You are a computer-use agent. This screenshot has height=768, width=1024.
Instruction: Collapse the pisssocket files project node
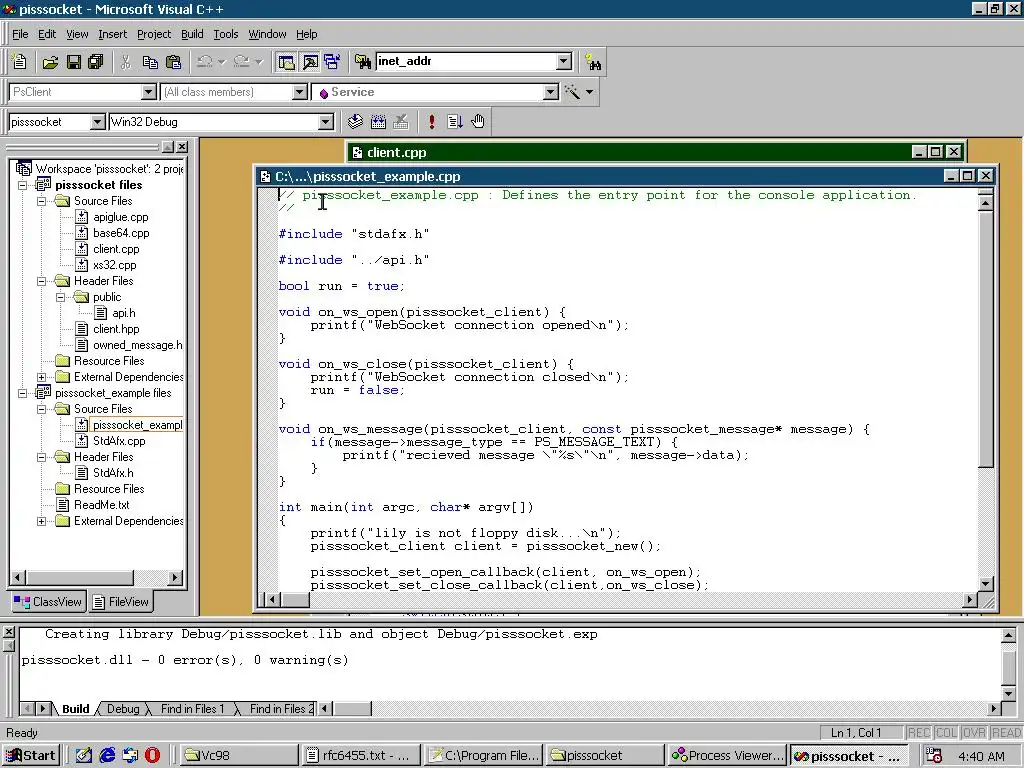pos(23,185)
